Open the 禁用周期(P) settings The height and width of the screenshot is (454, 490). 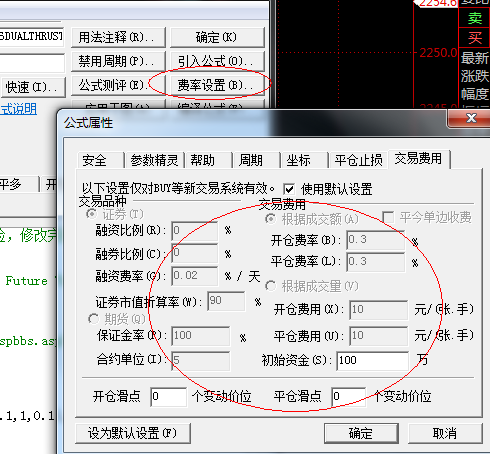coord(118,61)
